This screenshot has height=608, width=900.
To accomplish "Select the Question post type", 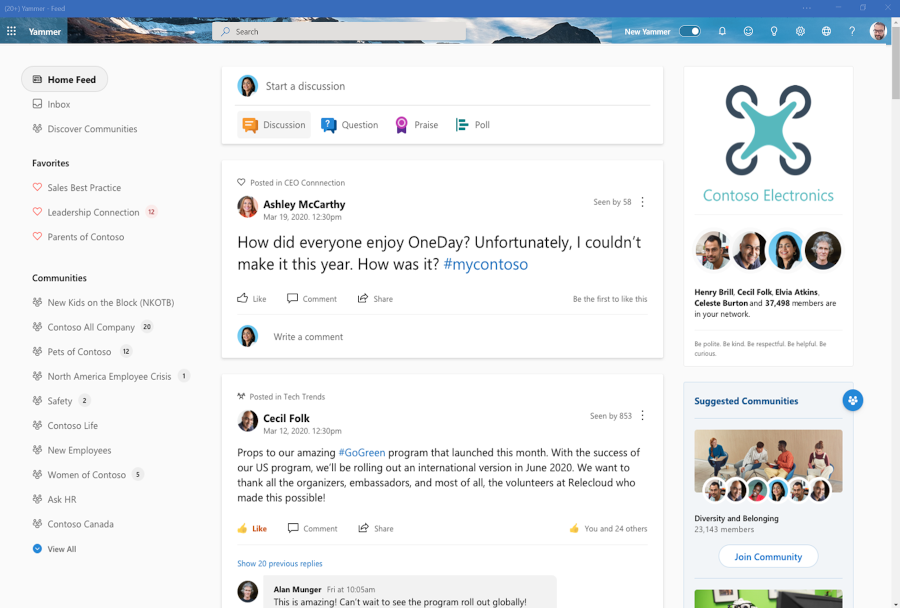I will [x=350, y=125].
